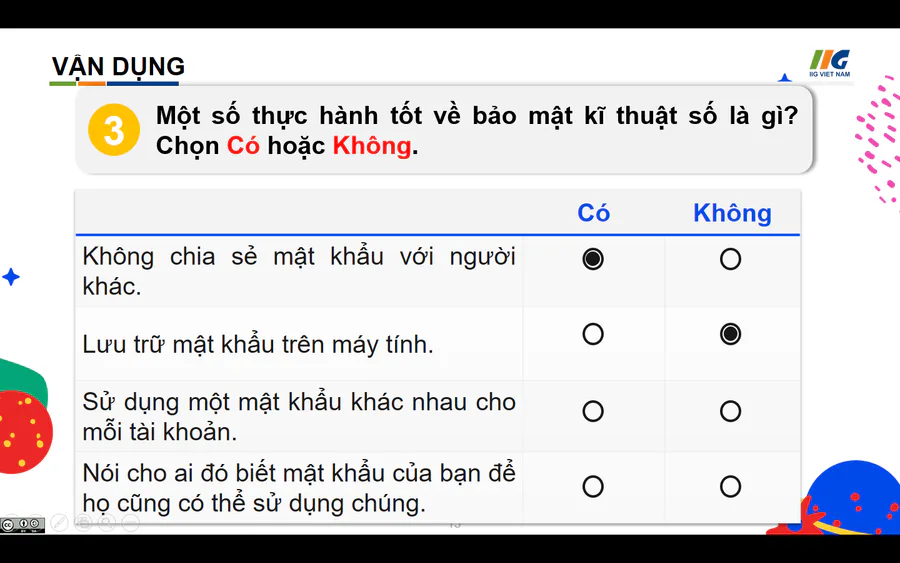This screenshot has width=900, height=563.
Task: Click the blue 'Có' column header
Action: click(594, 213)
